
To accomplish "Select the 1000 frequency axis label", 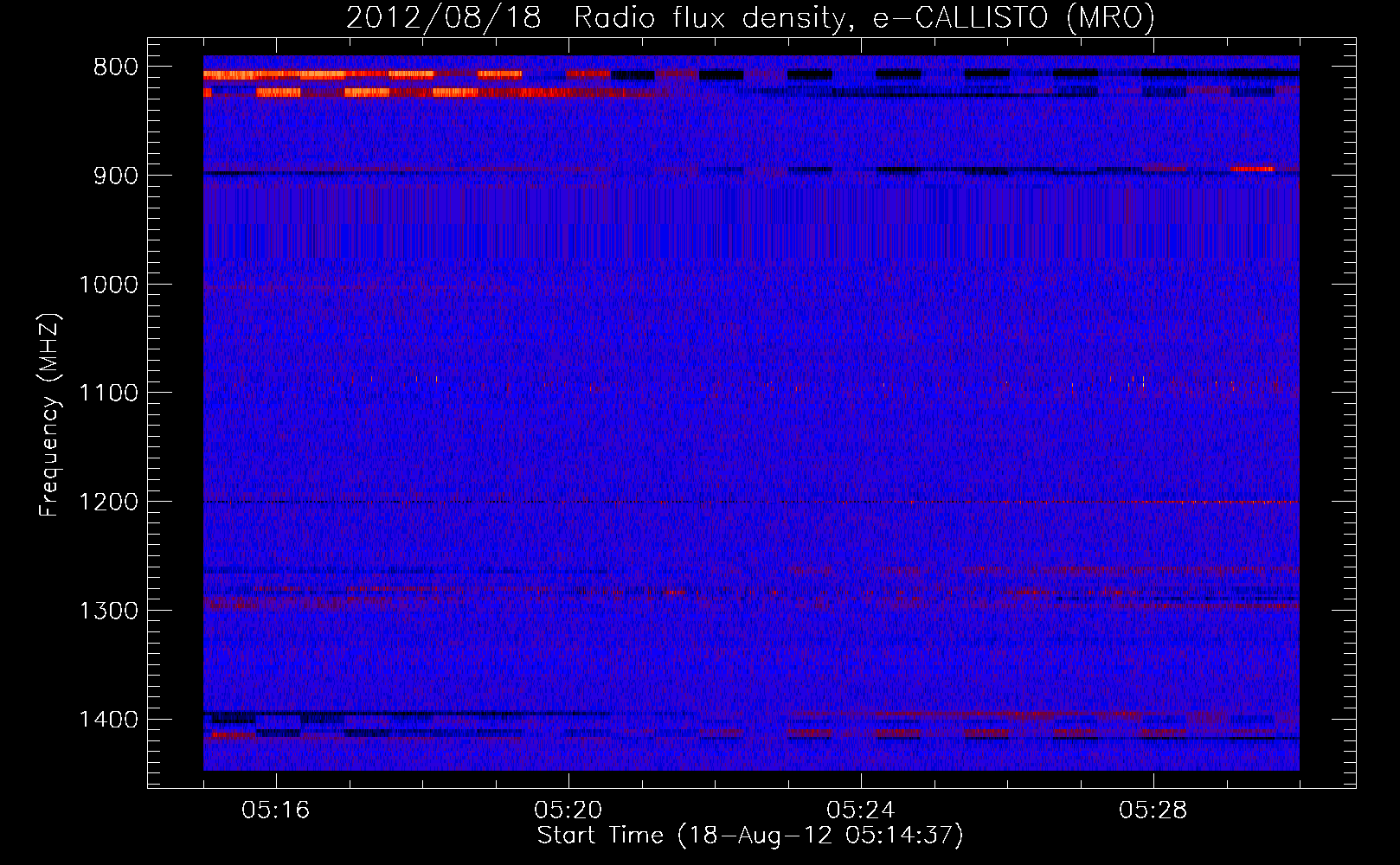I will 108,285.
